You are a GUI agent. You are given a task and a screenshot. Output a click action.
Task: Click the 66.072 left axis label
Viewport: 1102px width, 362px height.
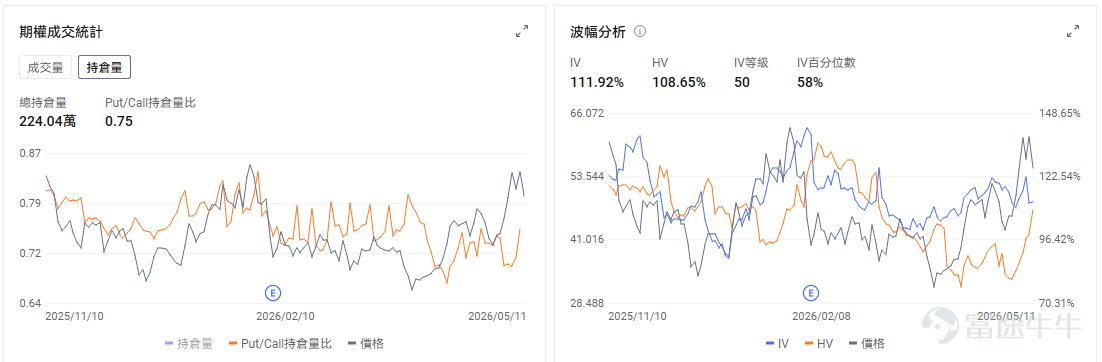(x=587, y=113)
